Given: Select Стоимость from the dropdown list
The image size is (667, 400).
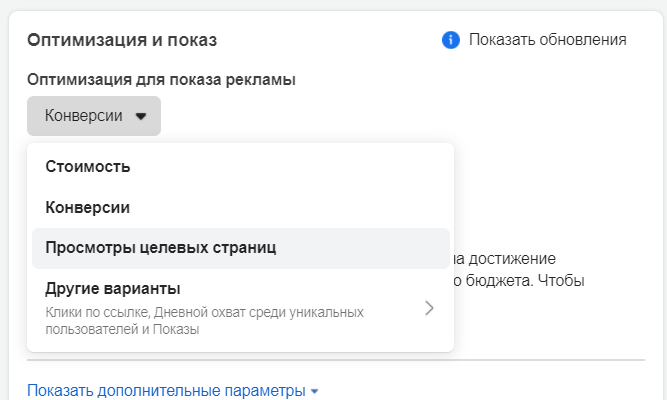Looking at the screenshot, I should 88,166.
